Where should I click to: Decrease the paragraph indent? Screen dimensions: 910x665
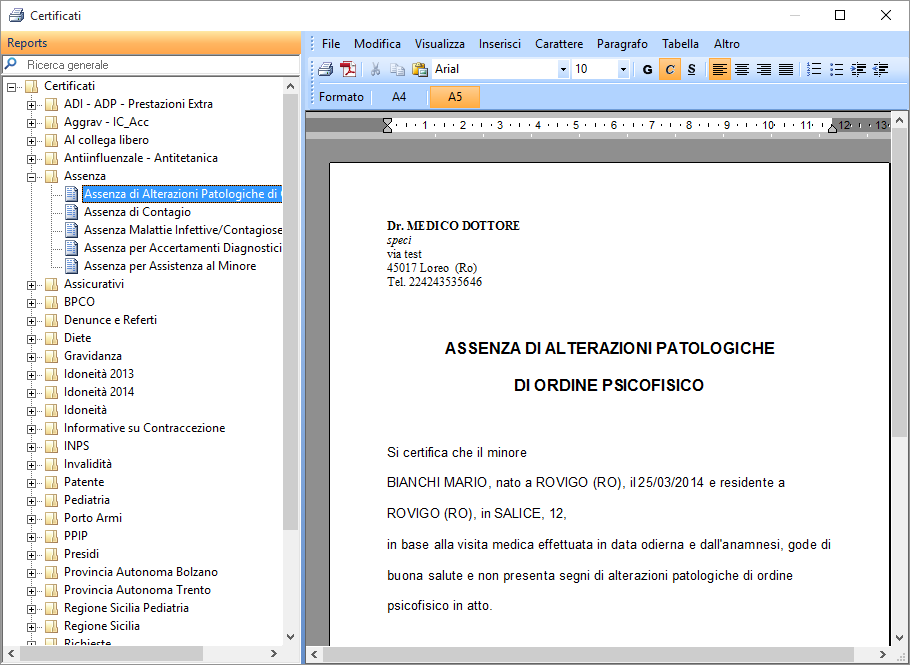880,70
